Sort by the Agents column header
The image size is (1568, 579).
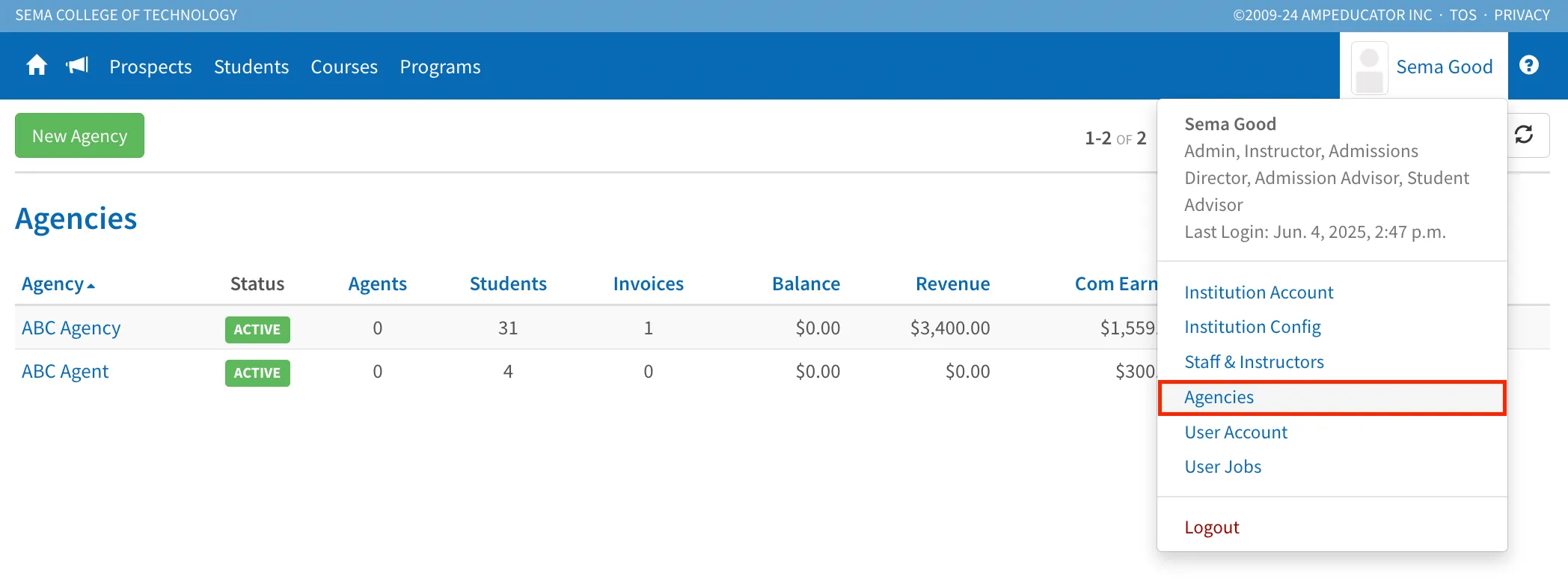pos(377,284)
